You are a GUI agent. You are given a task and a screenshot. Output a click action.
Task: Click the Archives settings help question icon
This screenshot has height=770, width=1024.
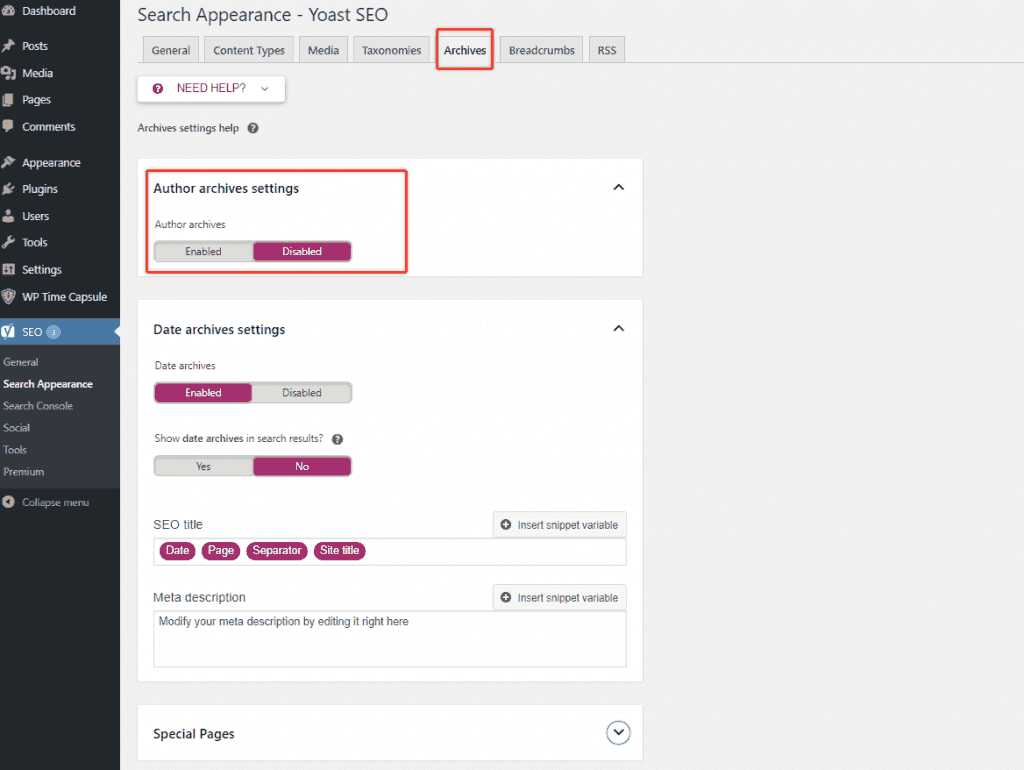point(253,129)
